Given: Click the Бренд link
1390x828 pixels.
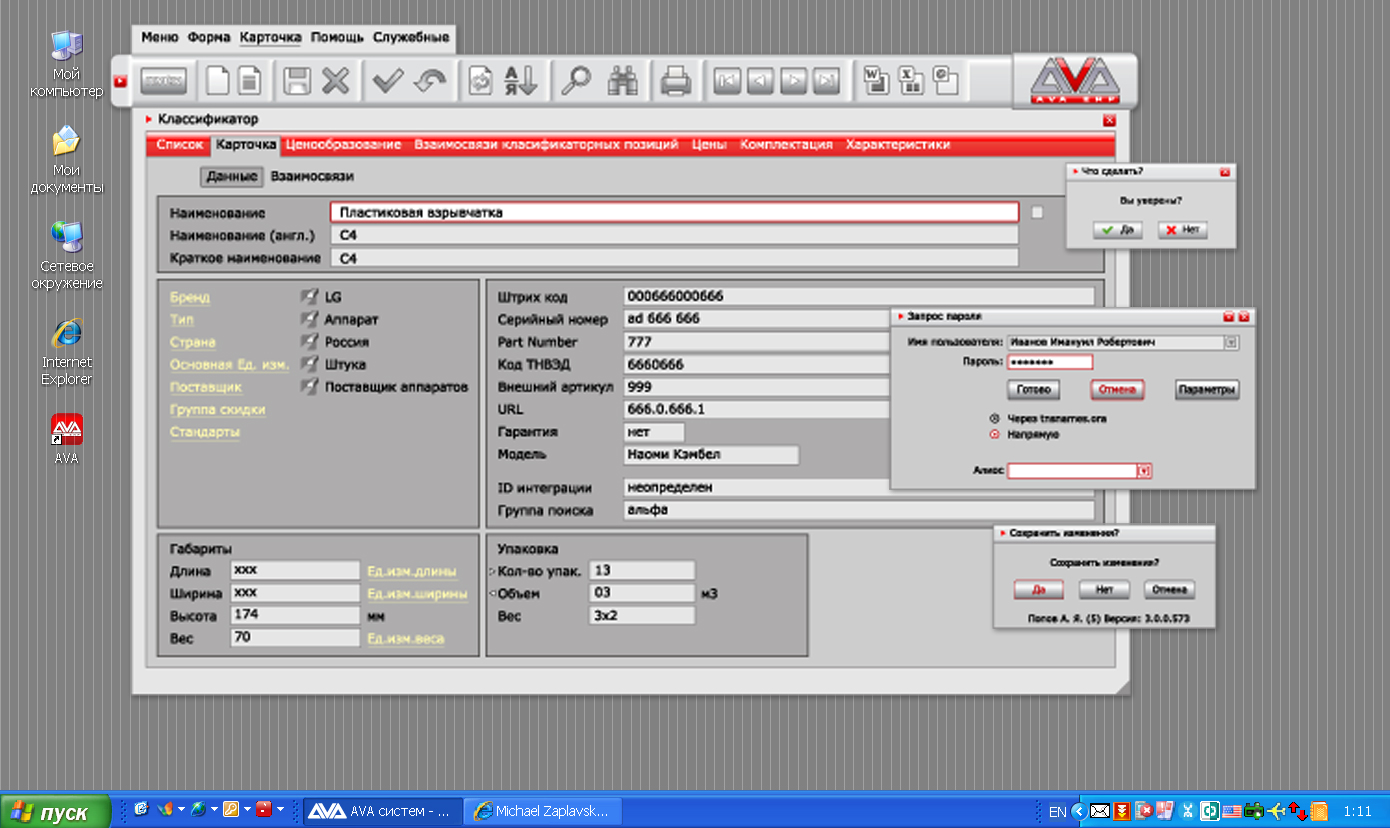Looking at the screenshot, I should point(190,298).
